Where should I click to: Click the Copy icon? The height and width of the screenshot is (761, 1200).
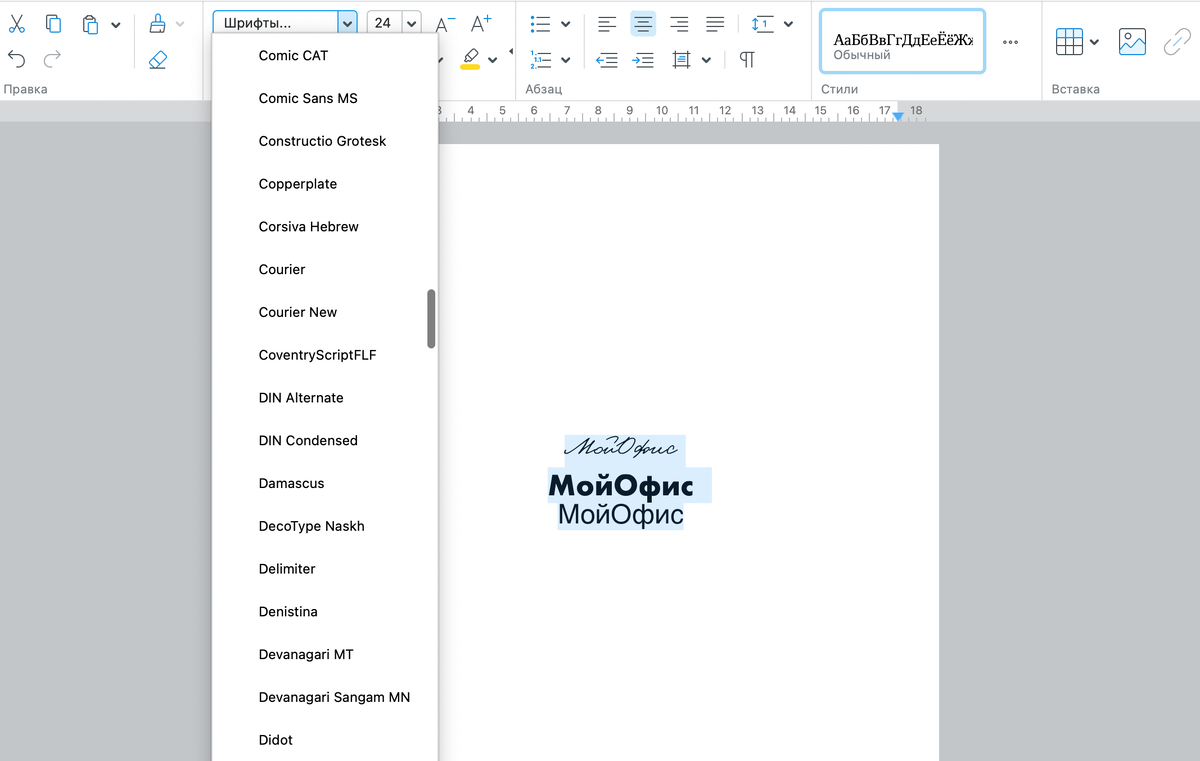click(53, 23)
